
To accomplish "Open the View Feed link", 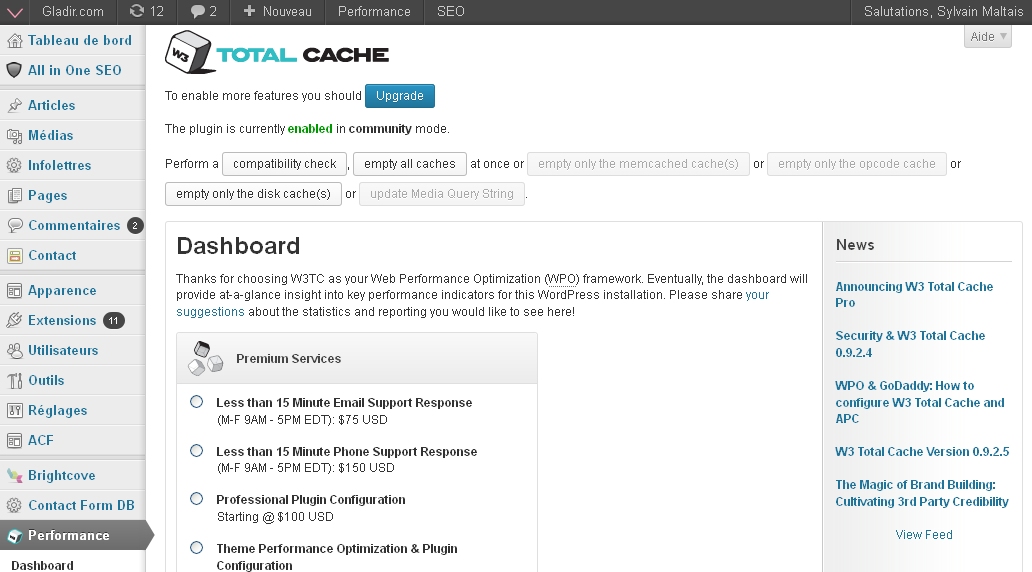I will tap(924, 535).
